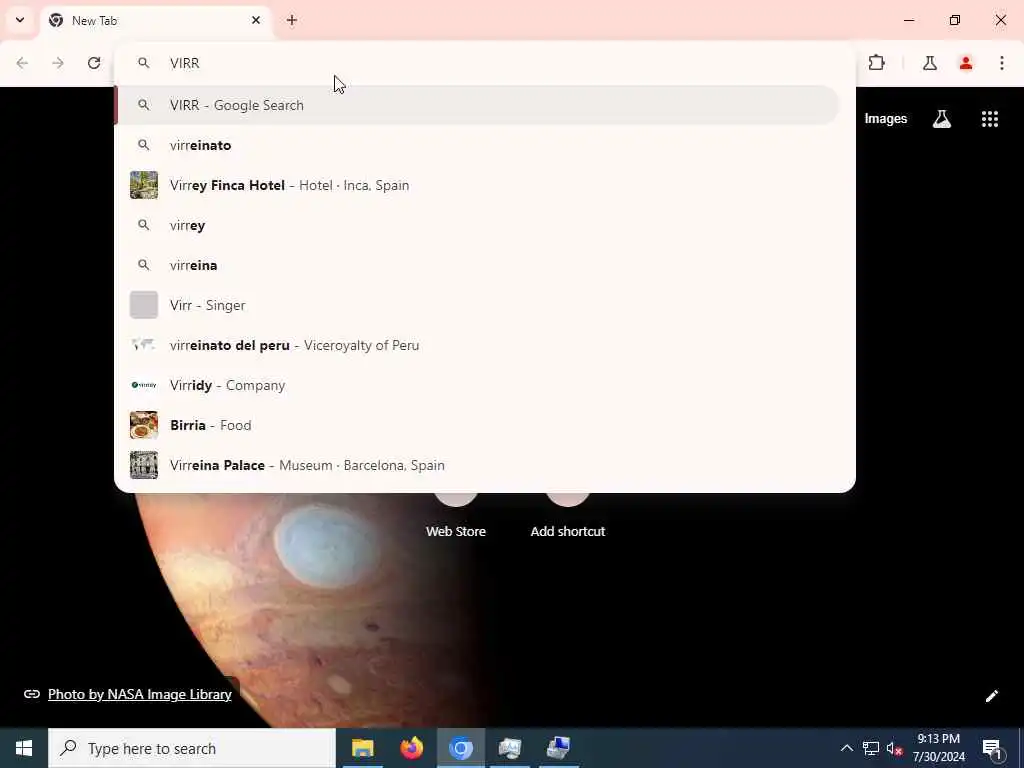1024x768 pixels.
Task: Open the network status tray icon
Action: (x=871, y=748)
